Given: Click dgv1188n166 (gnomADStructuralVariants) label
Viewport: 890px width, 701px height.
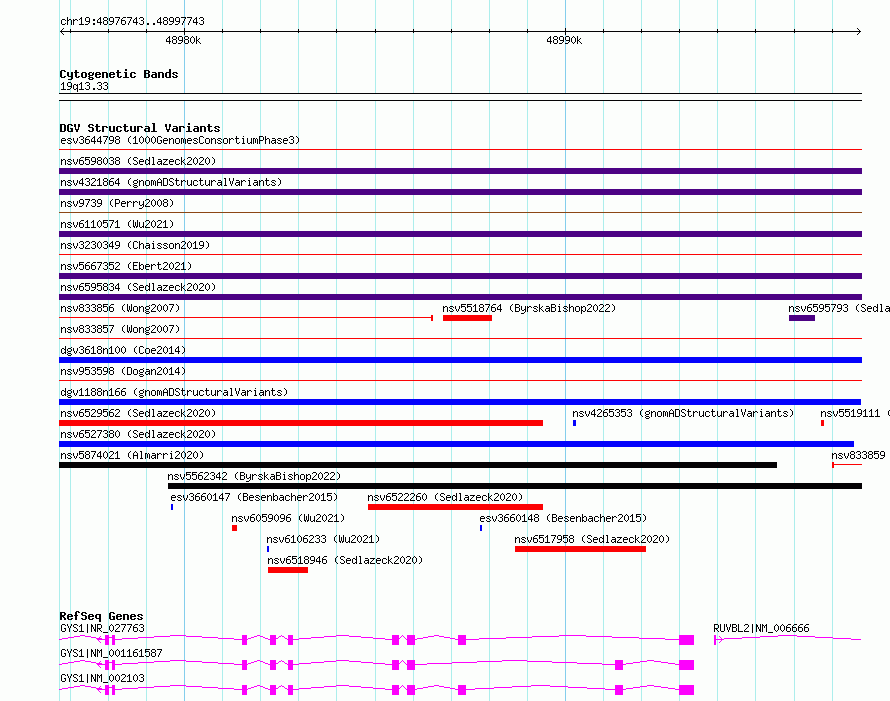Looking at the screenshot, I should point(174,392).
